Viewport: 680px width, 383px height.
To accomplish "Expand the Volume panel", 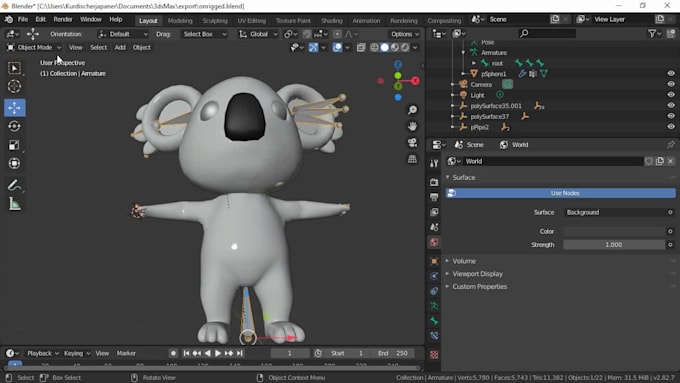I will pos(464,261).
